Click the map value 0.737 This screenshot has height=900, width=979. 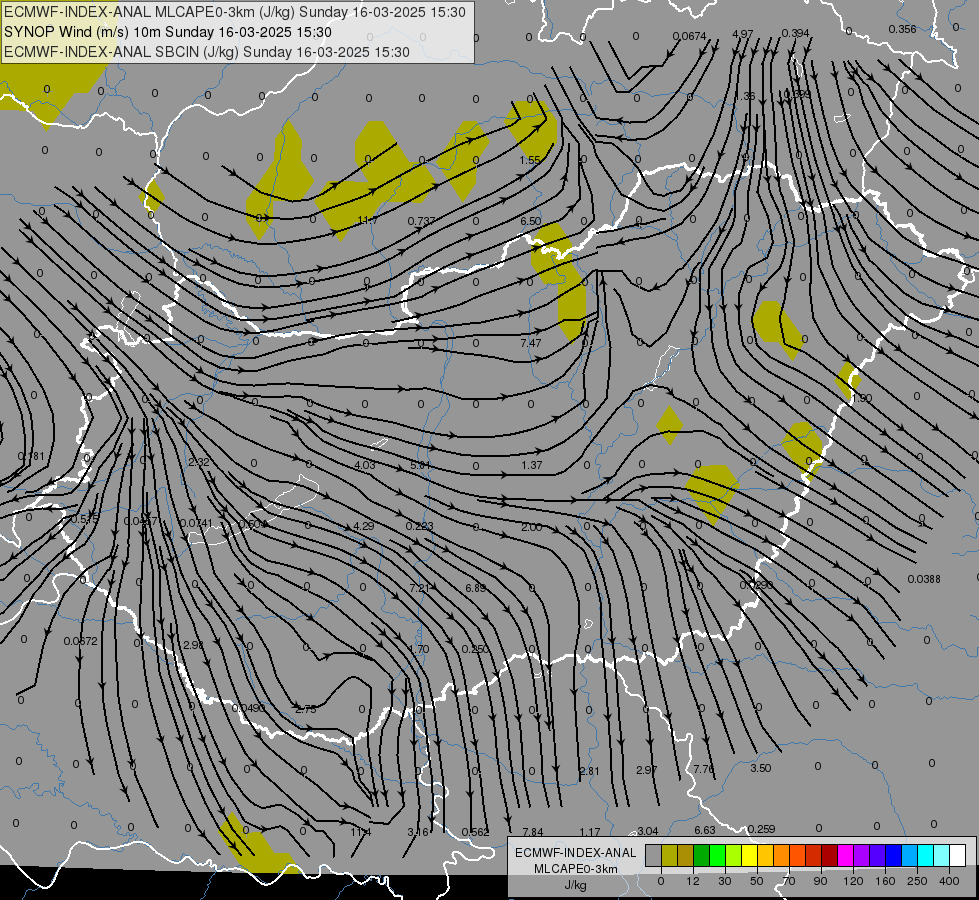(x=421, y=221)
